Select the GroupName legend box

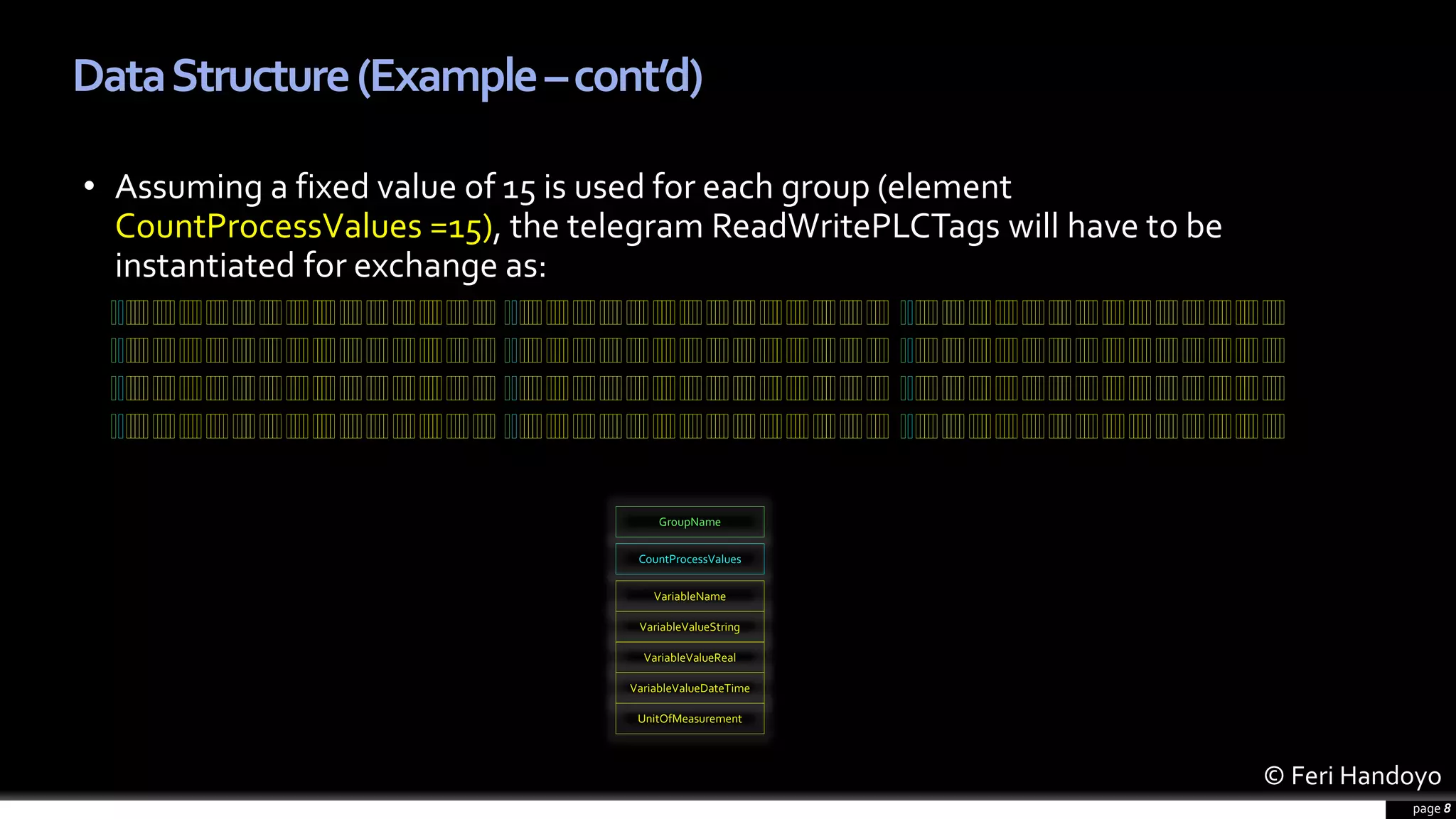click(690, 522)
